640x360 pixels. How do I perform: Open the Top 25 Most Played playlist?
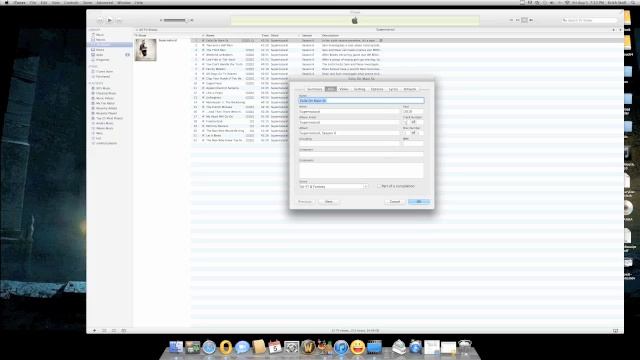[x=109, y=118]
